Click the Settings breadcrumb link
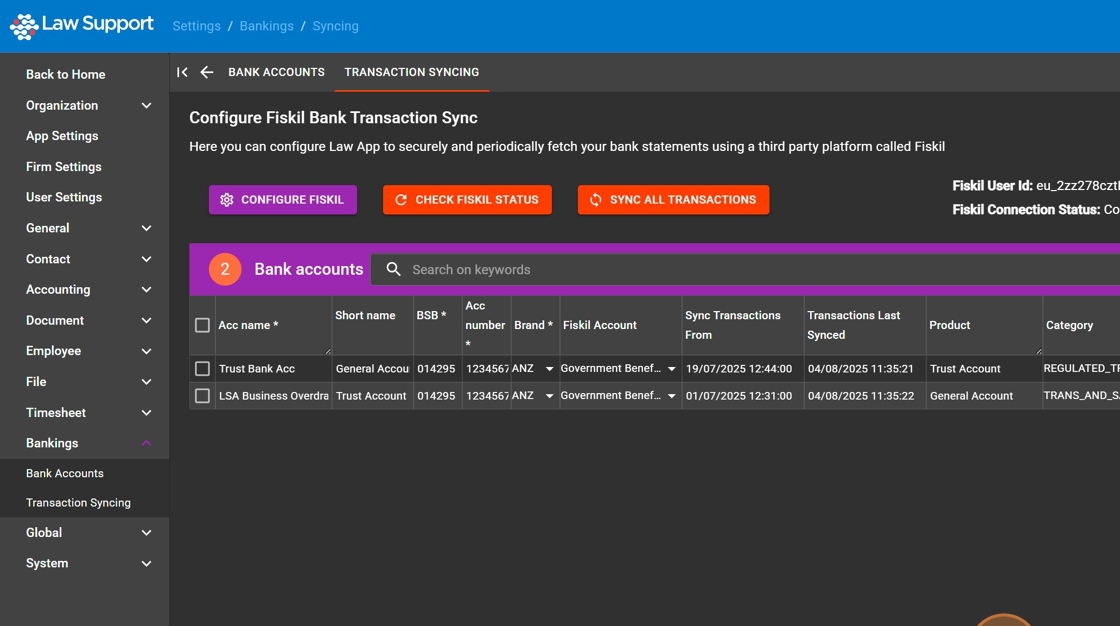The height and width of the screenshot is (626, 1120). (x=196, y=26)
